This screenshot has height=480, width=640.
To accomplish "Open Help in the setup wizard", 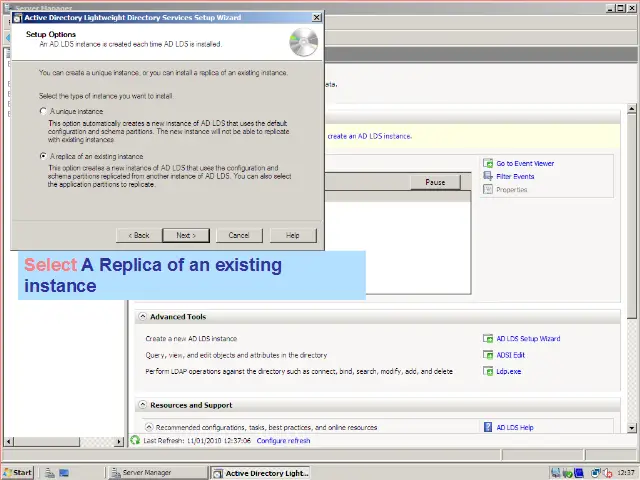I will coord(293,236).
